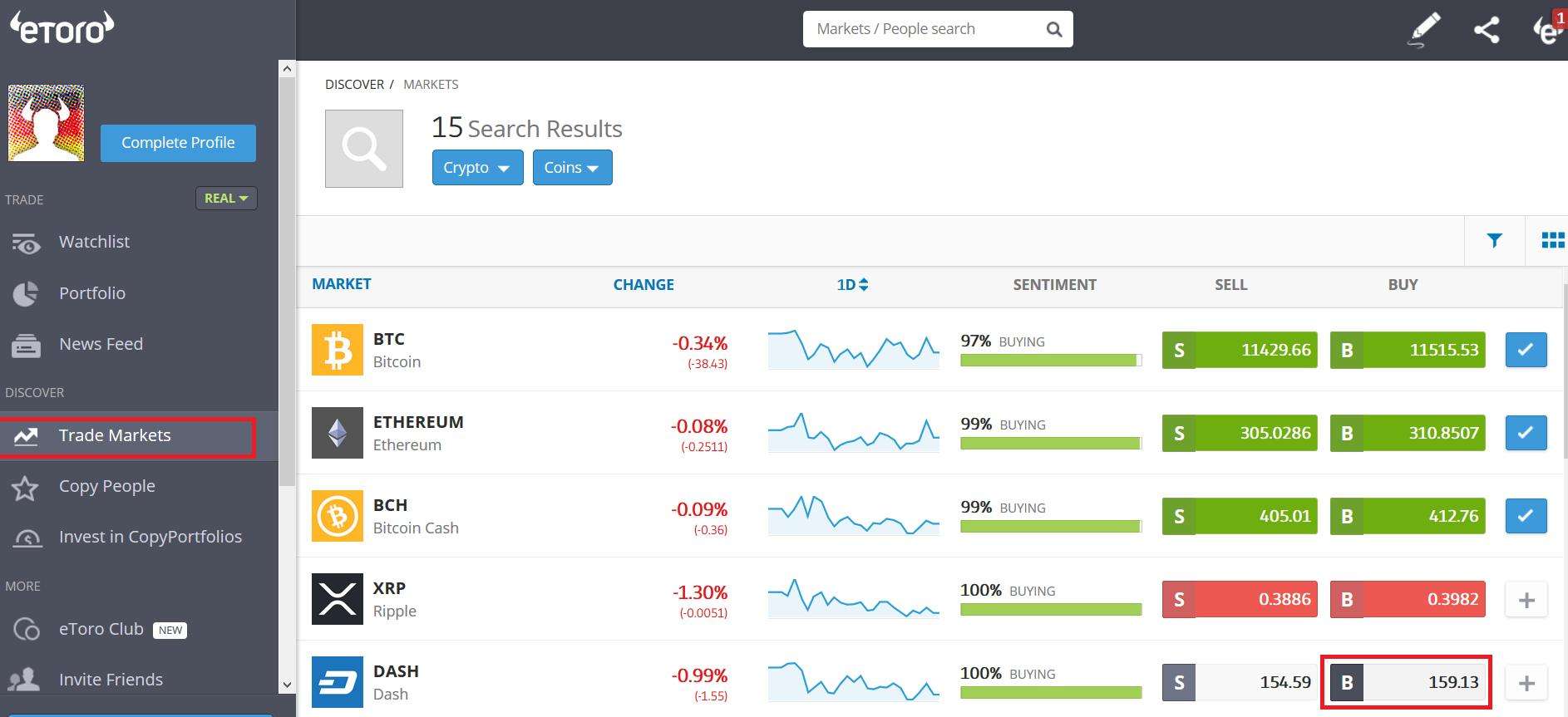The height and width of the screenshot is (717, 1568).
Task: Click the search magnifier icon in search box
Action: pos(1054,29)
